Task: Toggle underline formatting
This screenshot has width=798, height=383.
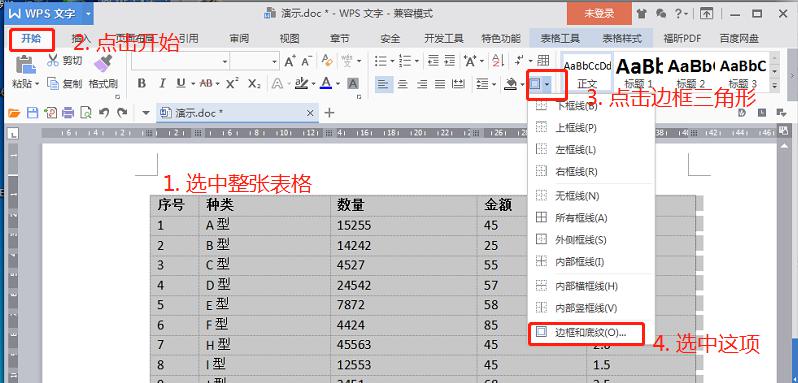Action: [x=180, y=83]
